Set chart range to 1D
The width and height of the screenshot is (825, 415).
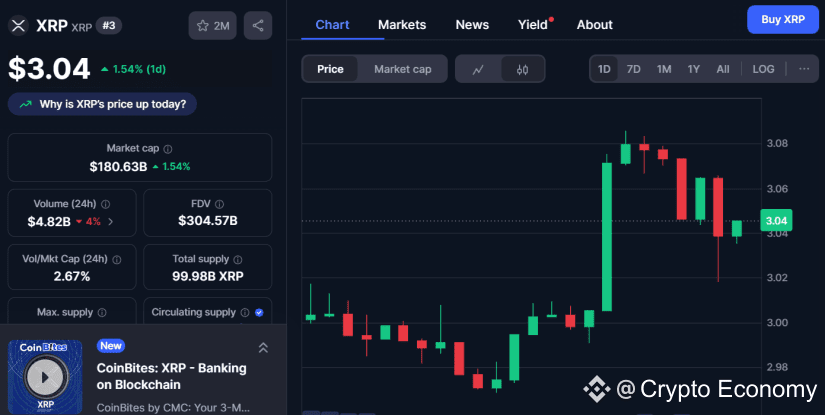(604, 69)
